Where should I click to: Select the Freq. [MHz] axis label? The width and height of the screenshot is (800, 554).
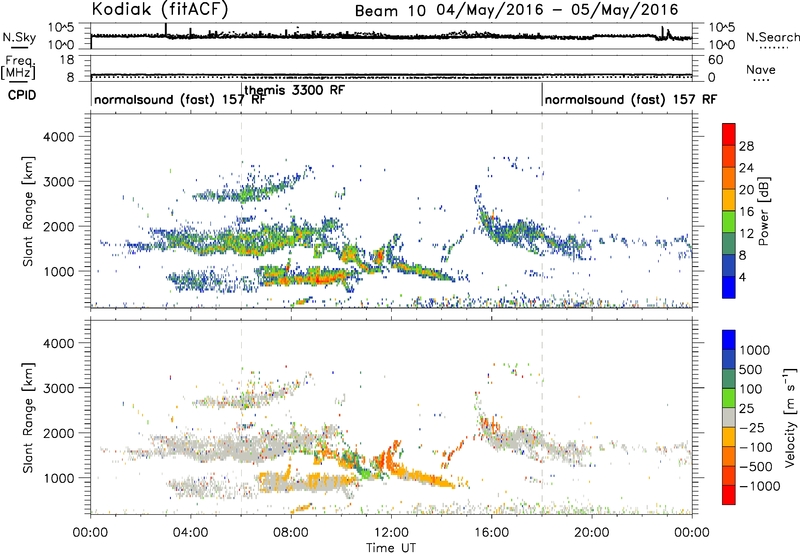[x=18, y=68]
